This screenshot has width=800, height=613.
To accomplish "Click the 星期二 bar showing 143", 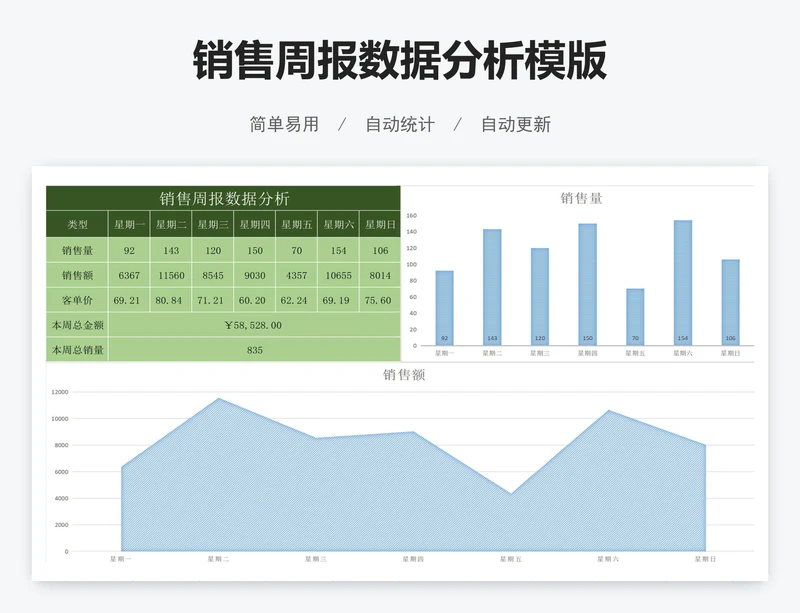I will (x=492, y=280).
